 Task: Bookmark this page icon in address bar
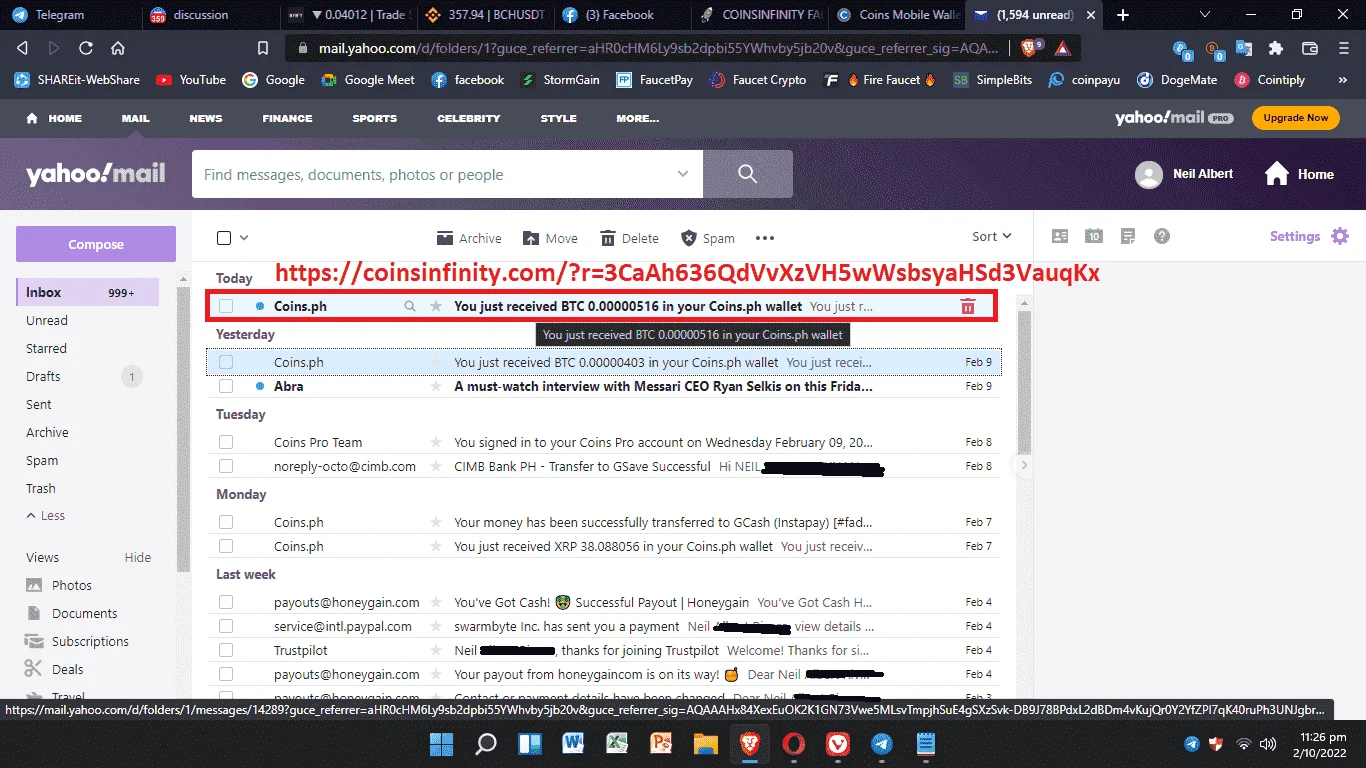coord(263,48)
